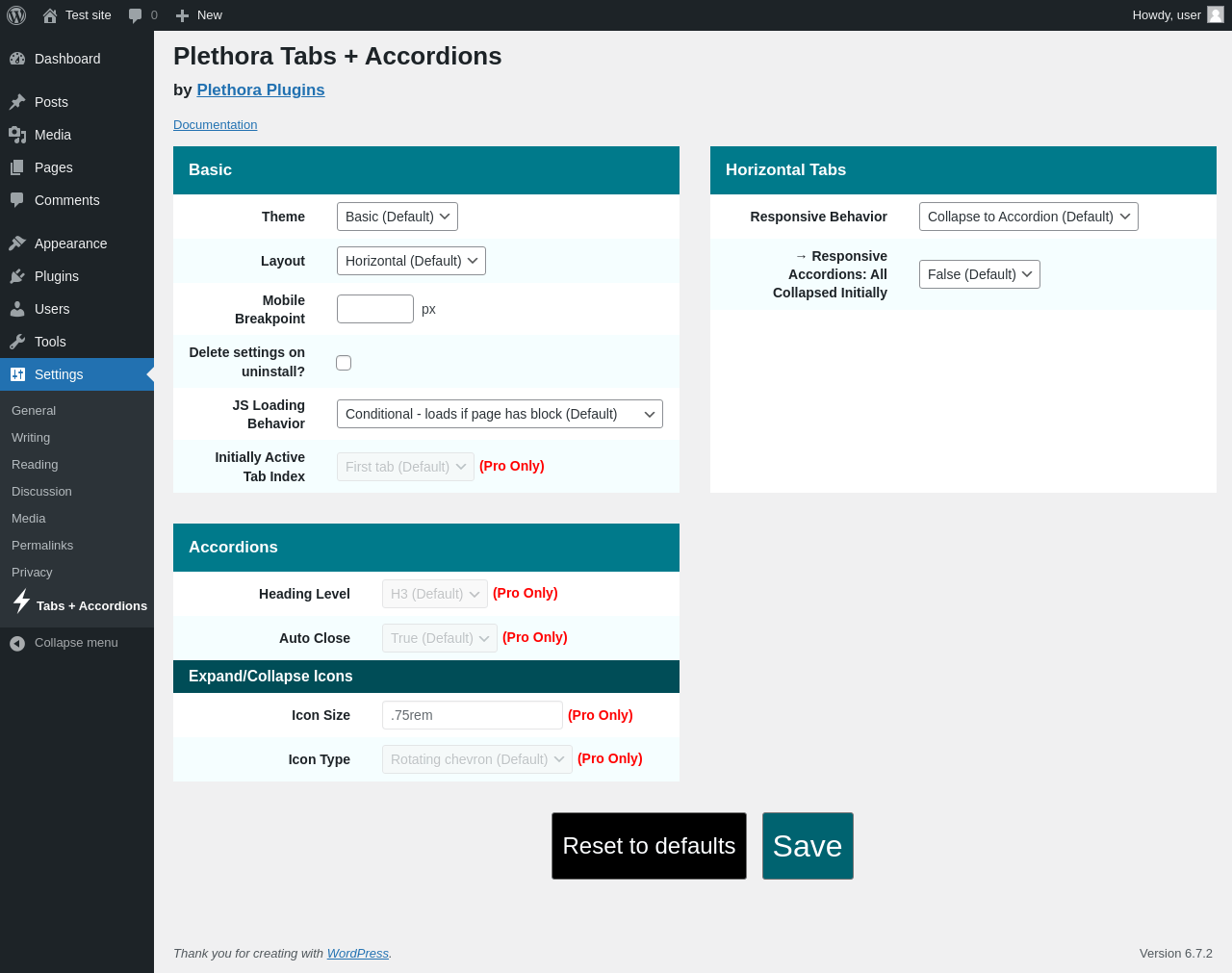Click the New label in admin bar
This screenshot has height=973, width=1232.
tap(210, 15)
